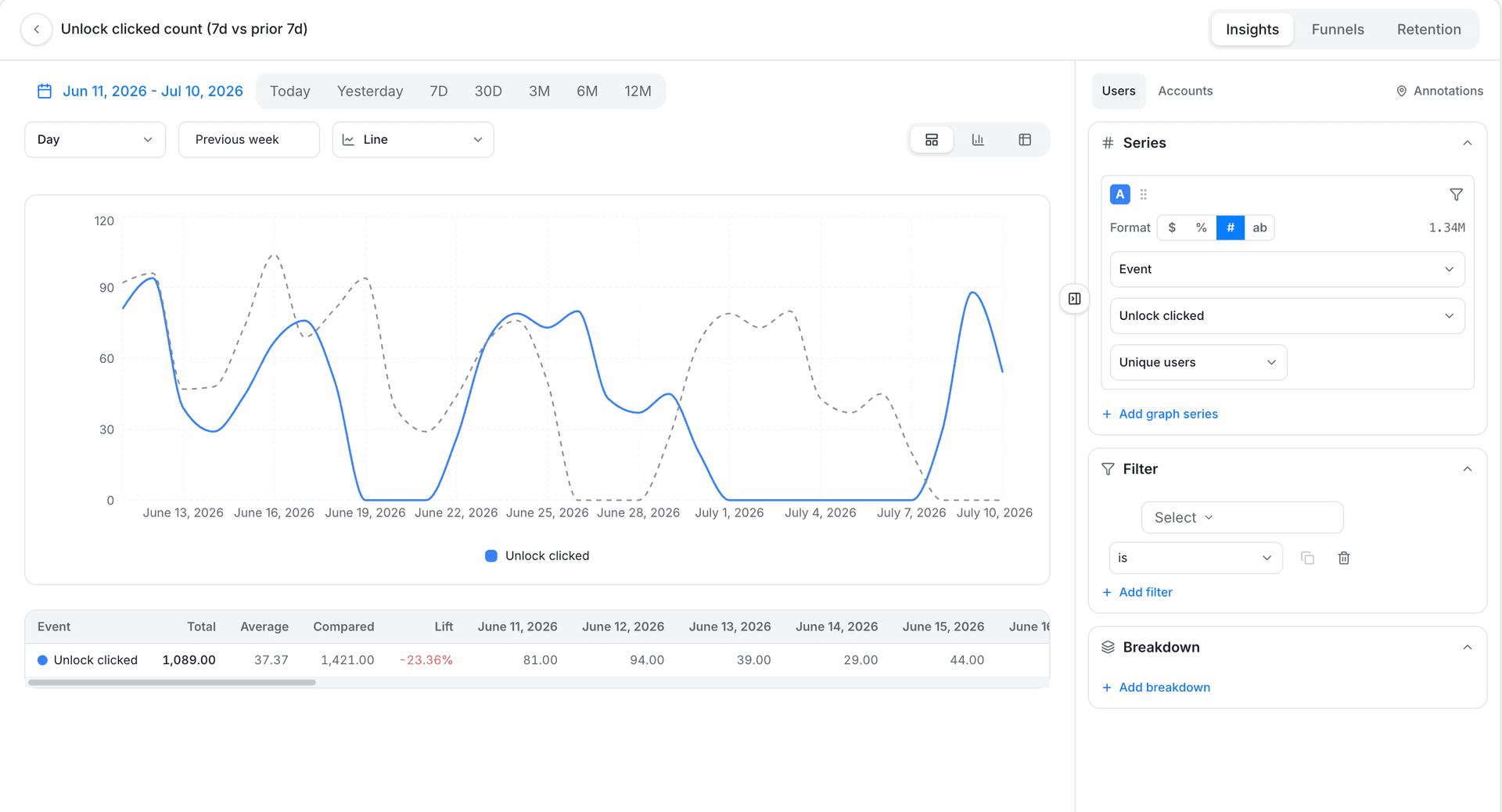Open the Unique users aggregation dropdown
1502x812 pixels.
coord(1198,363)
